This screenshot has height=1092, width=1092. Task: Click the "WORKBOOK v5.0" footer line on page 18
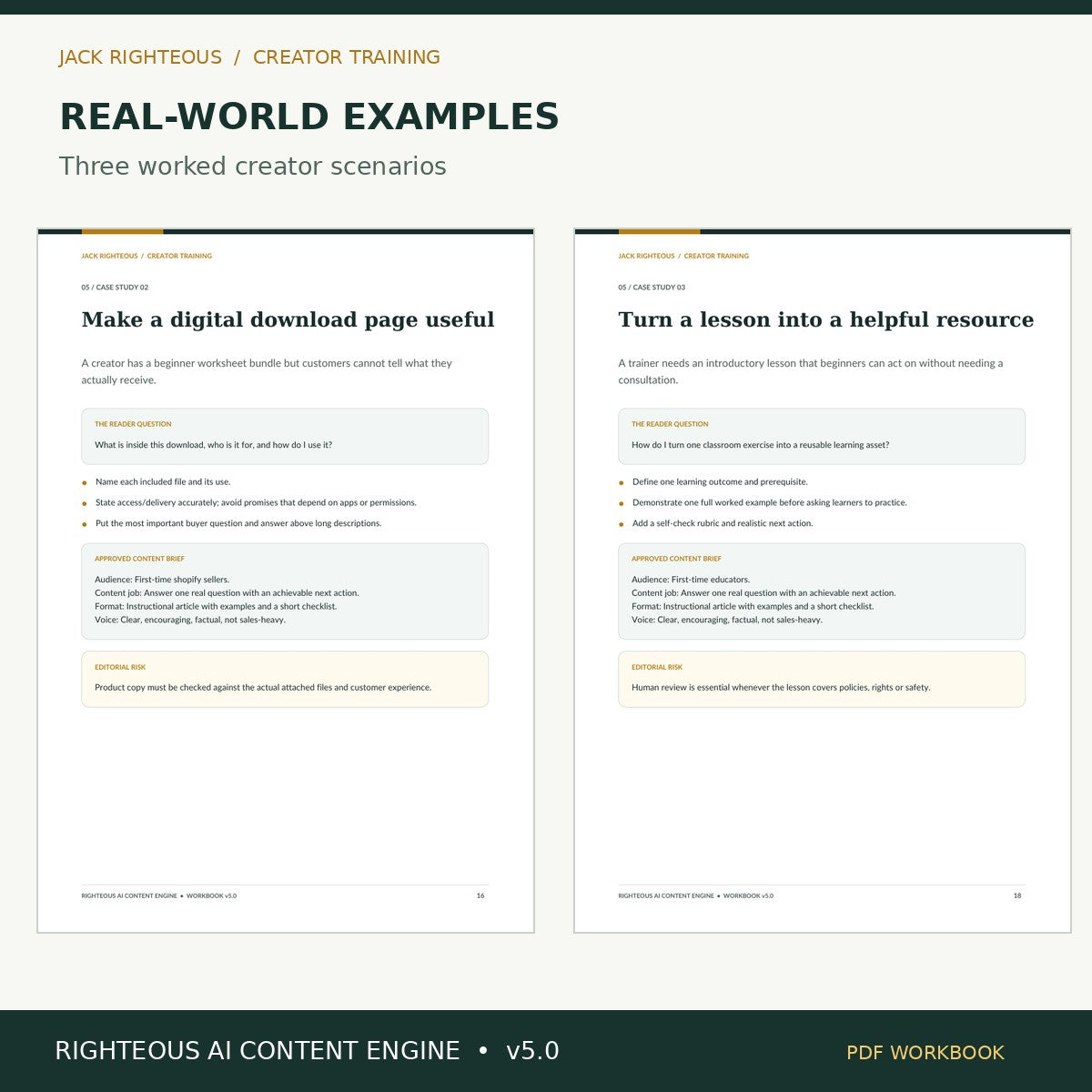pyautogui.click(x=696, y=895)
